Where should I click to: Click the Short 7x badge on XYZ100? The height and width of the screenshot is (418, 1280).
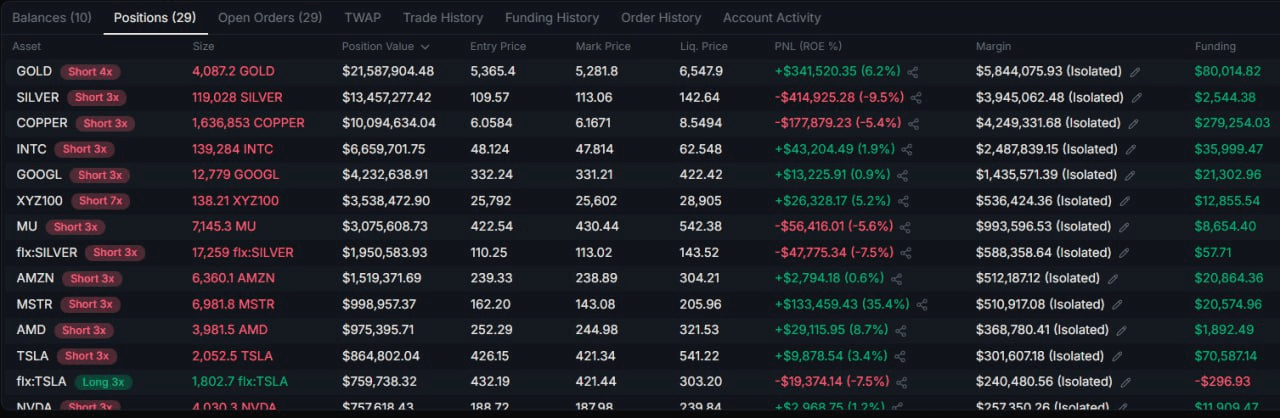click(100, 201)
